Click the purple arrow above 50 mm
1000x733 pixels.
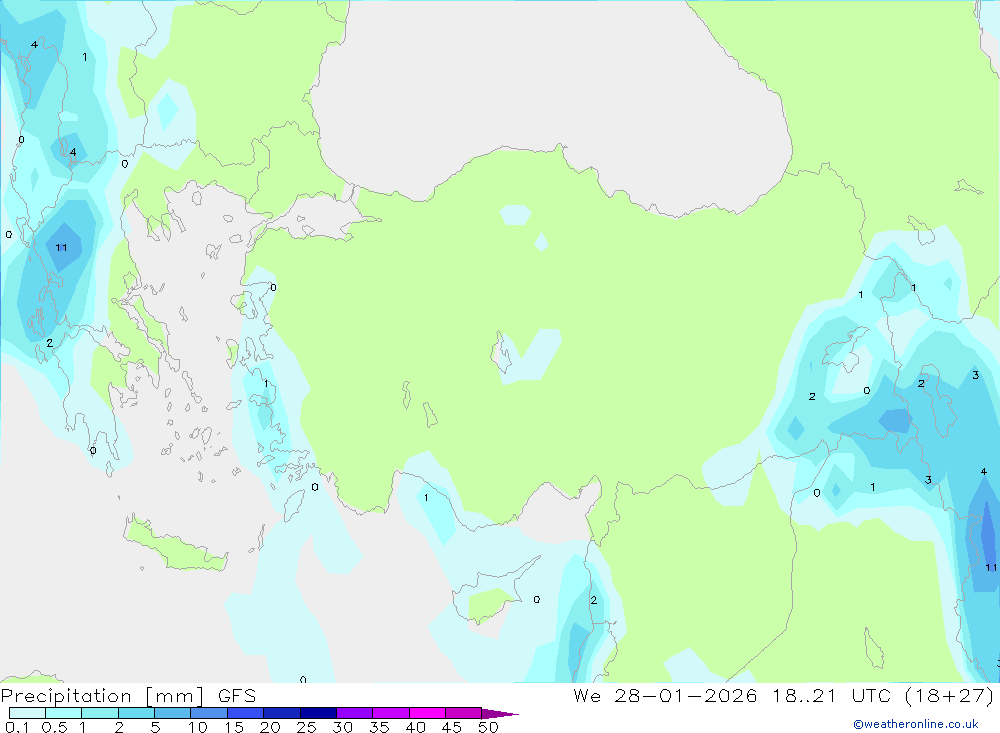point(500,714)
